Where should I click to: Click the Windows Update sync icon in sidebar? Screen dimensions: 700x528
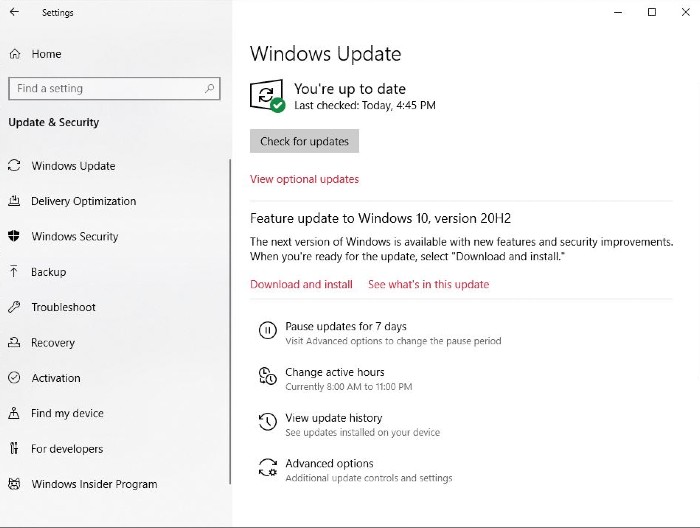point(14,166)
